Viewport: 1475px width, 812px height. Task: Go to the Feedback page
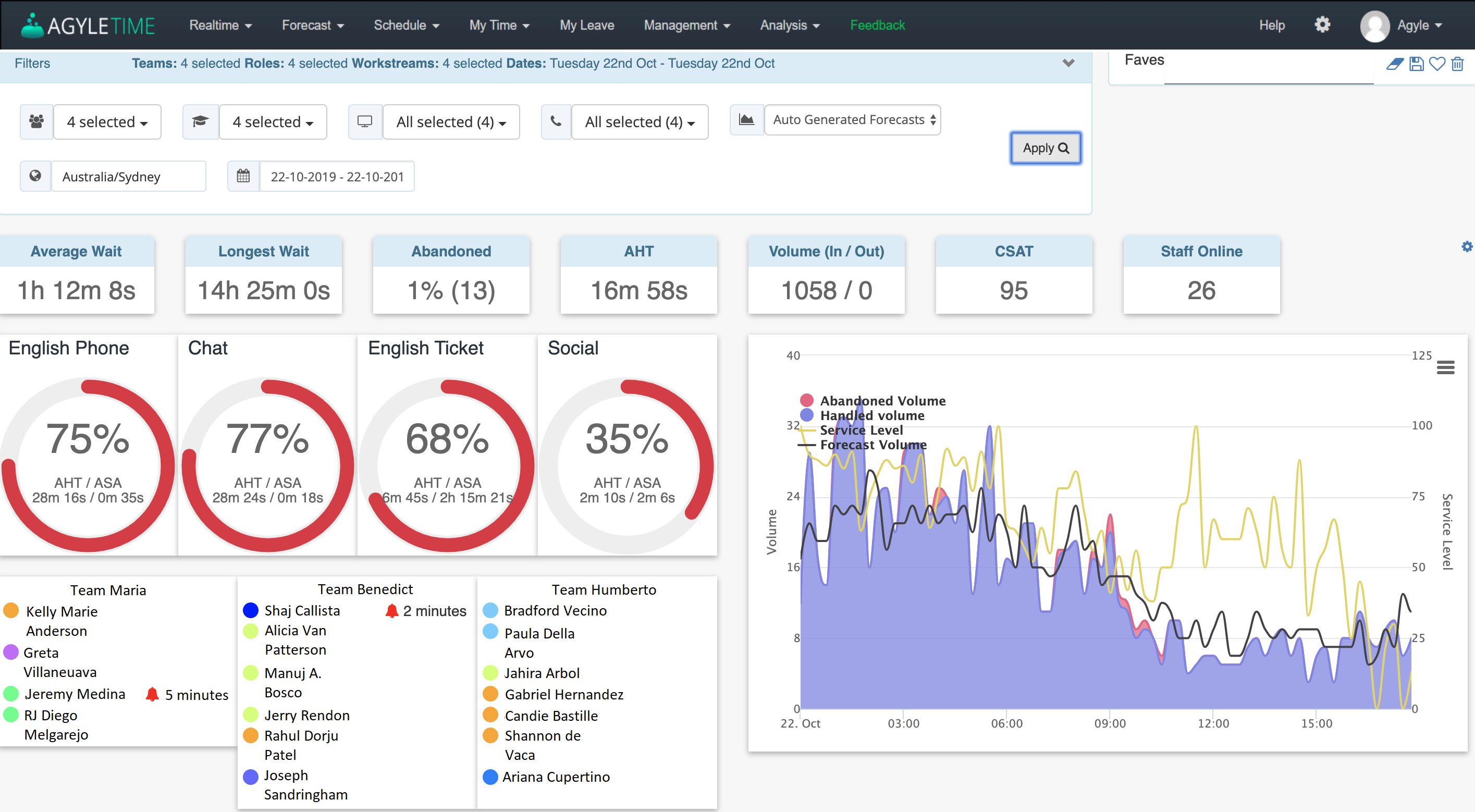pyautogui.click(x=877, y=25)
